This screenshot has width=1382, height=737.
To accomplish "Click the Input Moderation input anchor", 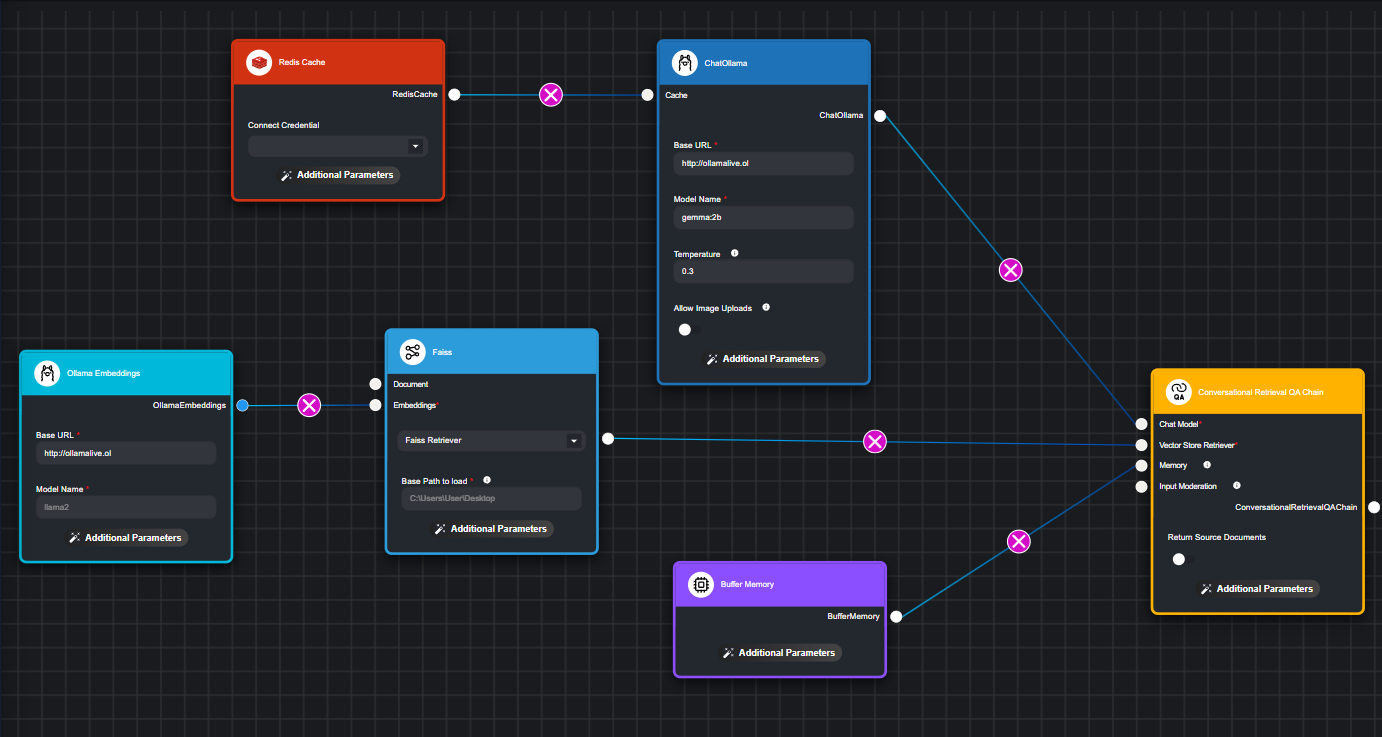I will [x=1141, y=487].
